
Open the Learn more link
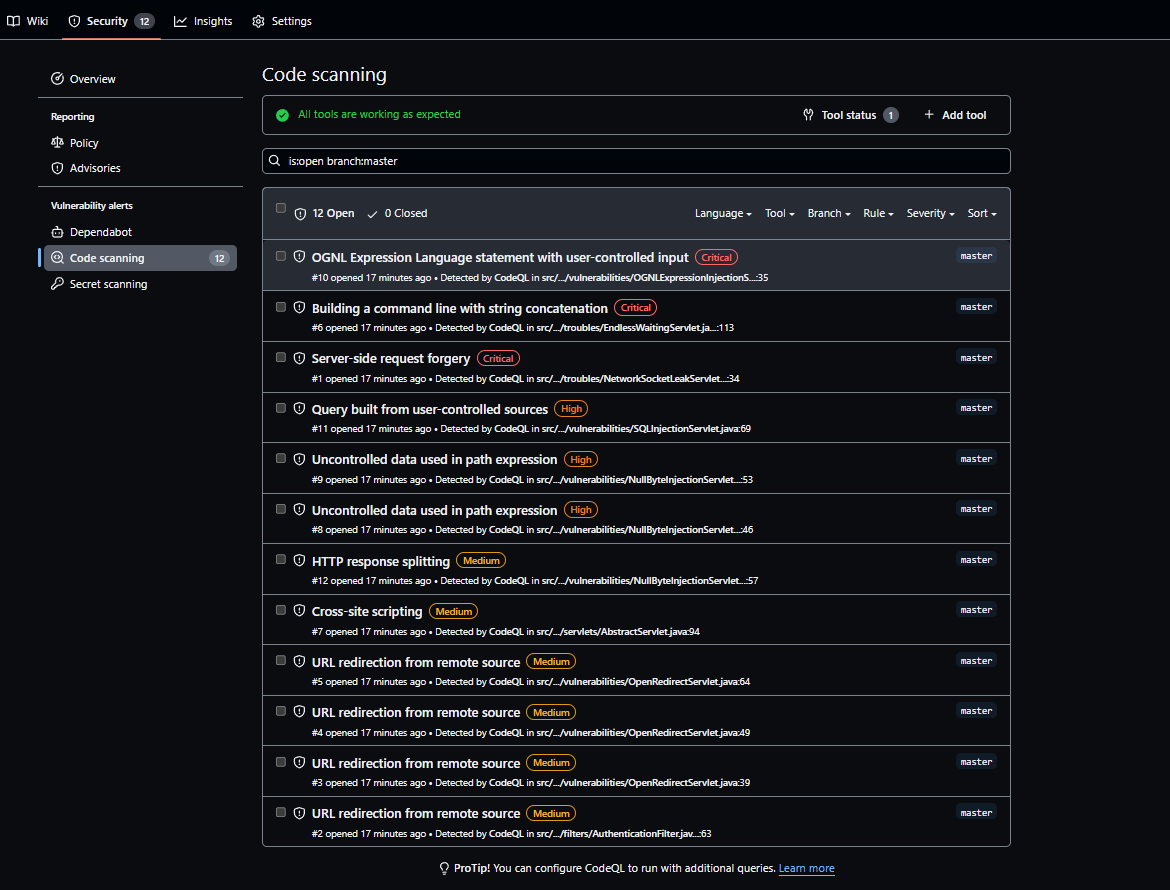click(x=806, y=868)
